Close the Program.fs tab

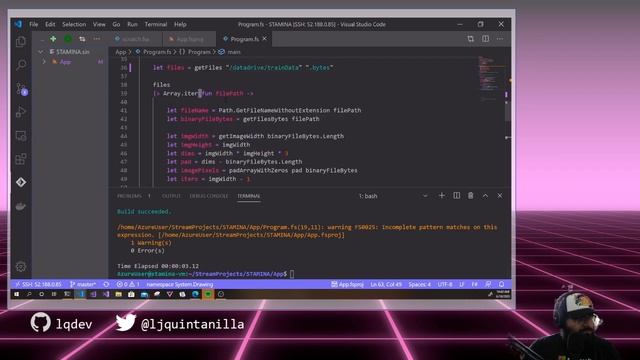[x=264, y=39]
